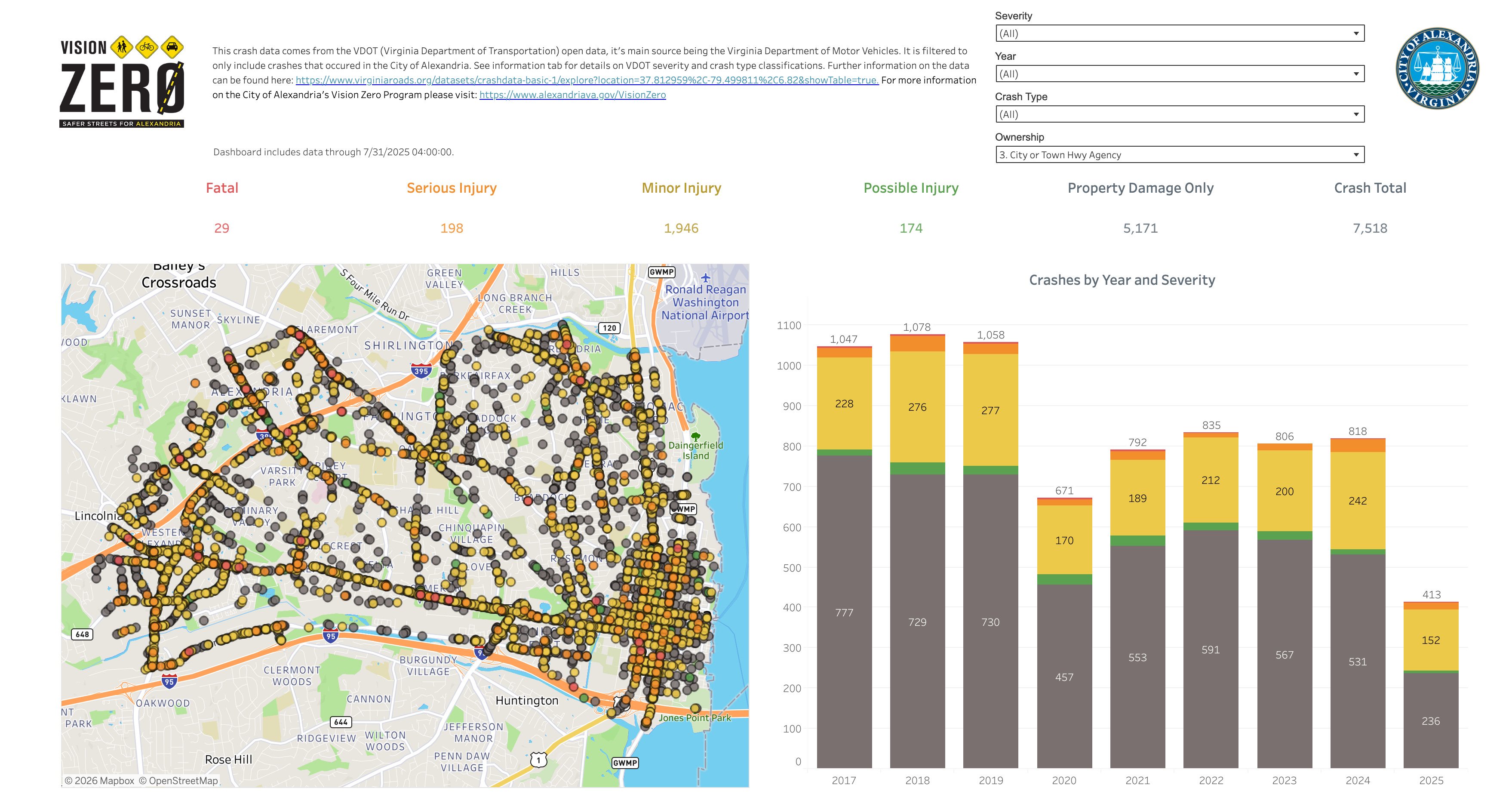Select the 2024 yellow minor injury segment
This screenshot has width=1512, height=794.
pos(1357,500)
